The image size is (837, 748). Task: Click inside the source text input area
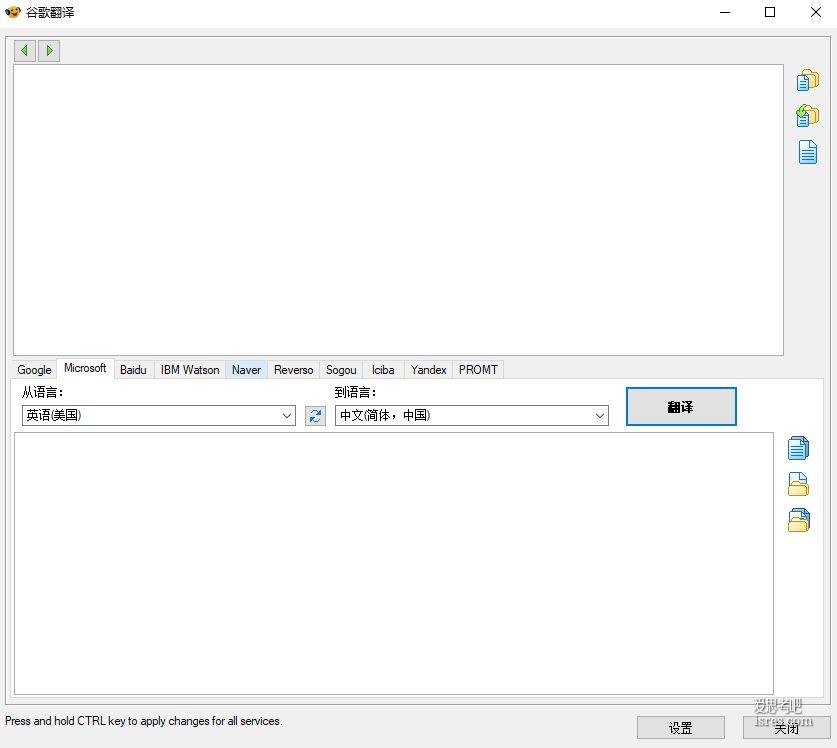coord(398,210)
